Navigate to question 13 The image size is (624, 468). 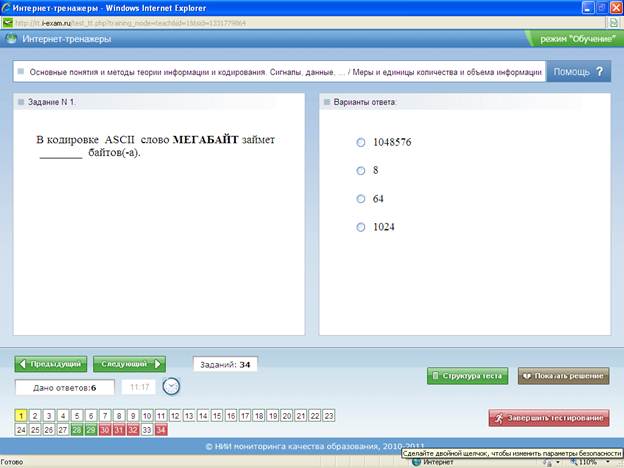[x=189, y=416]
